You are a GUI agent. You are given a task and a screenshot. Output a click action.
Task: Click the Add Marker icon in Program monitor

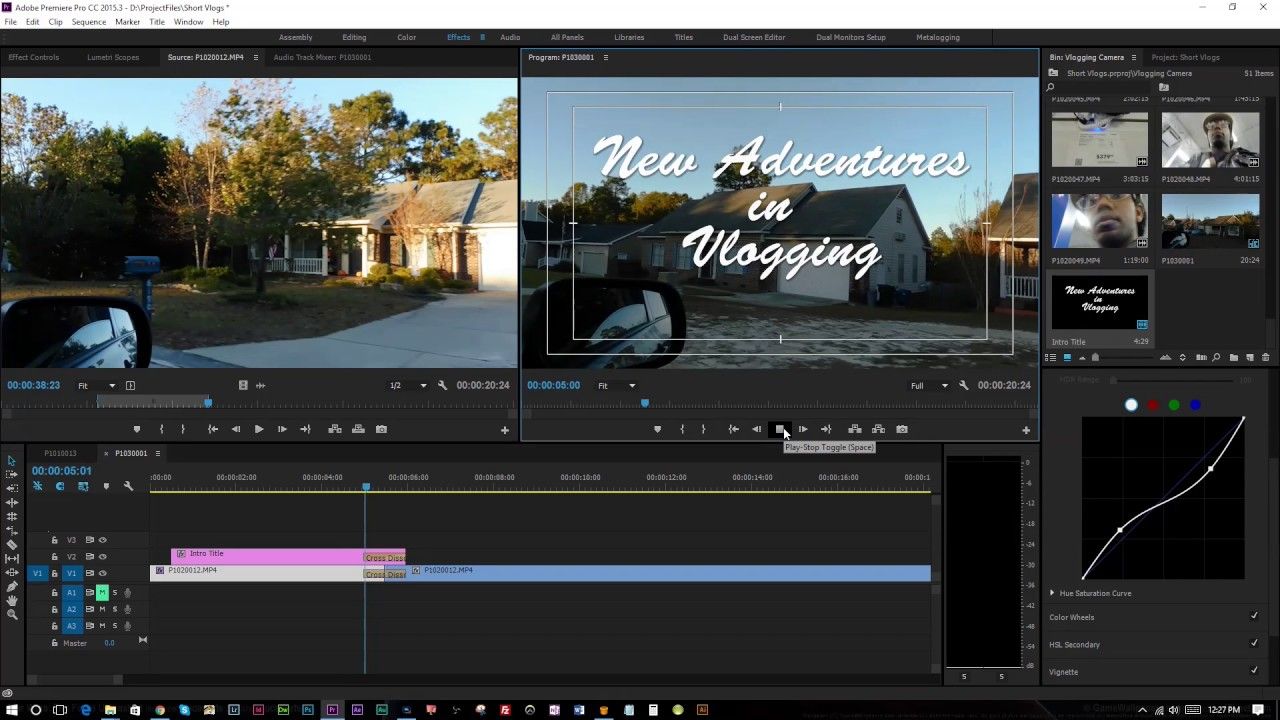pos(657,429)
